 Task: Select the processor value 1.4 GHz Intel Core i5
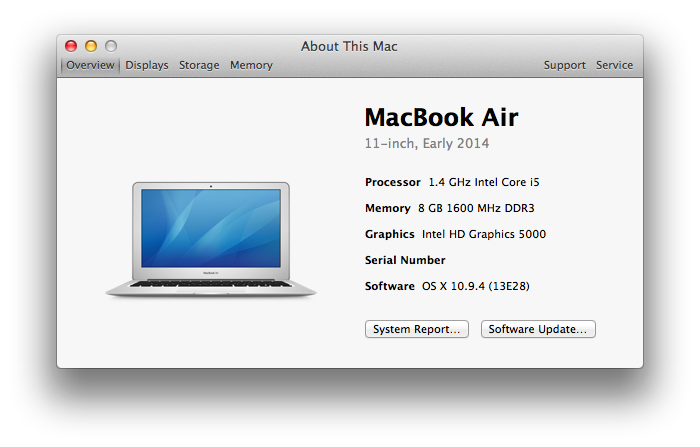(484, 182)
